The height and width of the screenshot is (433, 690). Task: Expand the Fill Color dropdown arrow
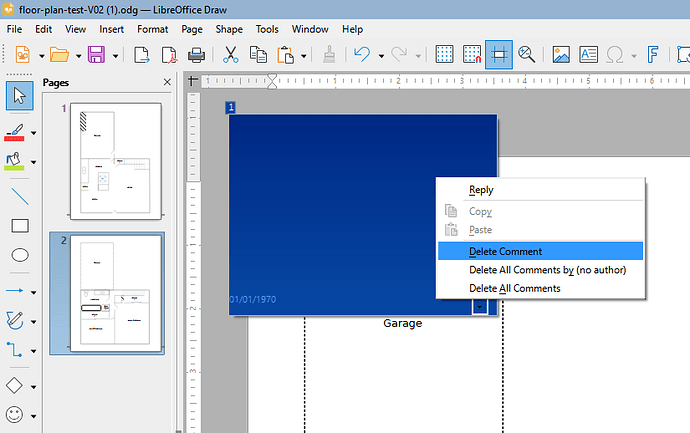33,162
